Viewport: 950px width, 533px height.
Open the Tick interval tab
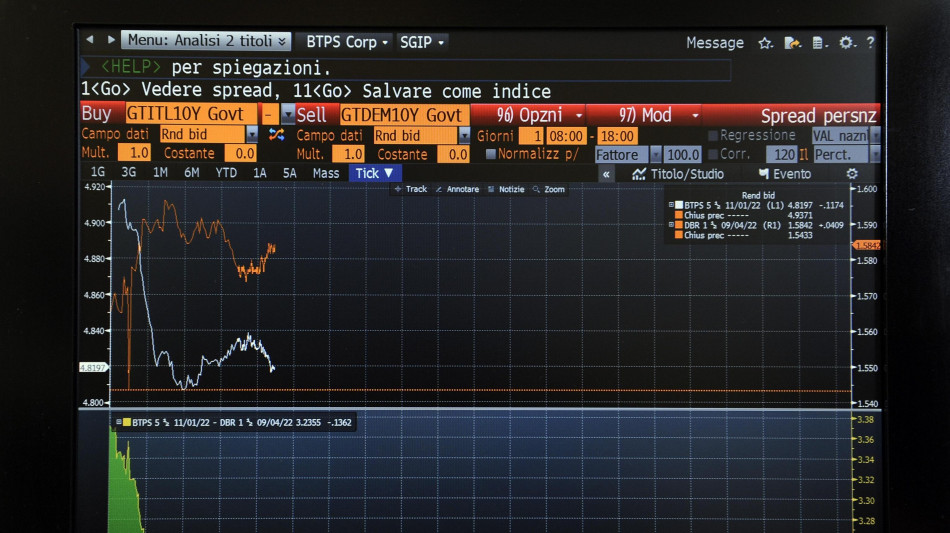pyautogui.click(x=374, y=173)
